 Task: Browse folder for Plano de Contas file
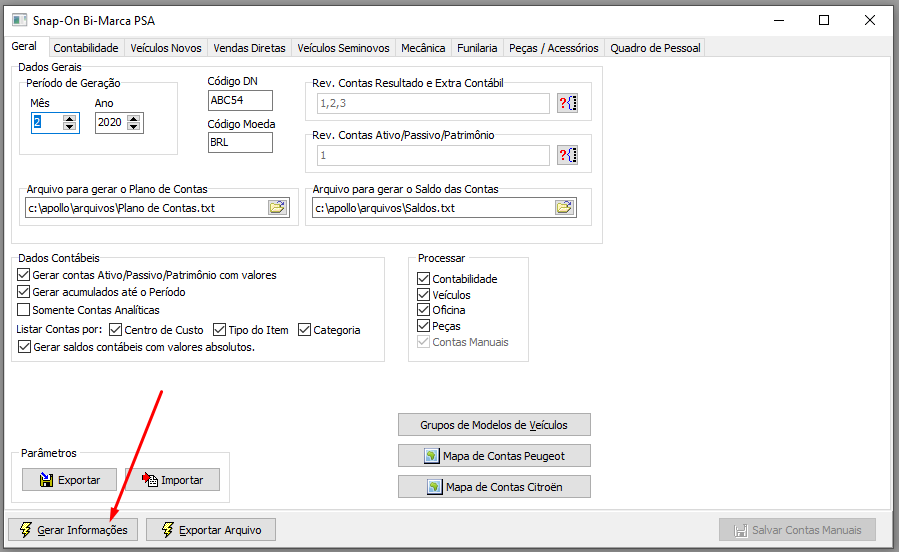tap(277, 208)
